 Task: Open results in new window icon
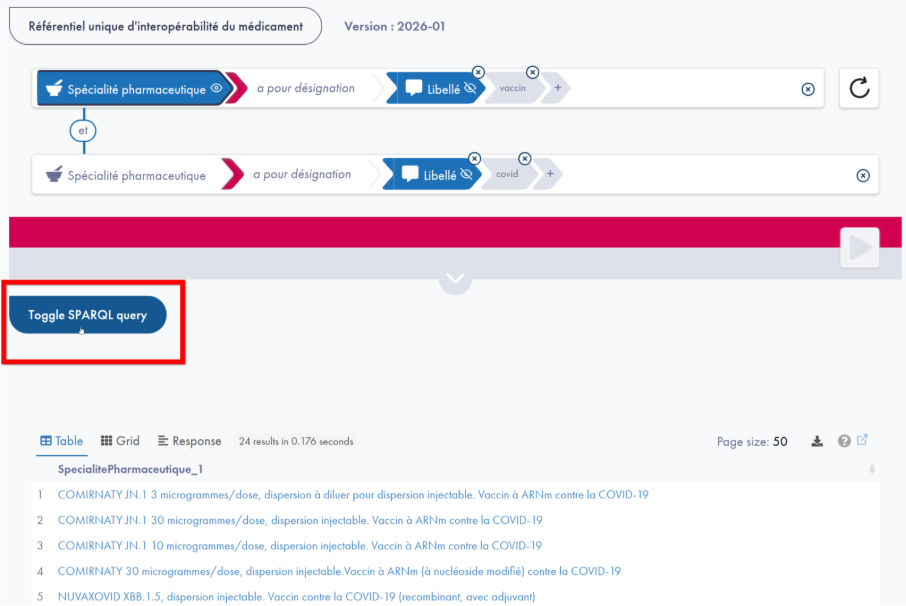click(x=862, y=440)
